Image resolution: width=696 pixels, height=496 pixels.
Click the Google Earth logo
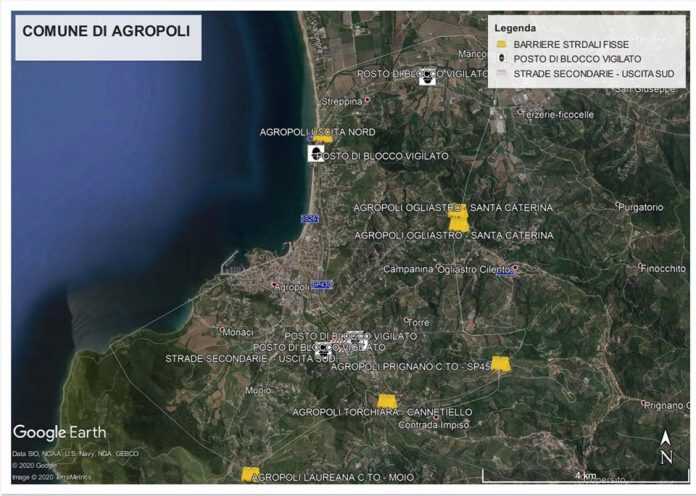(x=59, y=432)
